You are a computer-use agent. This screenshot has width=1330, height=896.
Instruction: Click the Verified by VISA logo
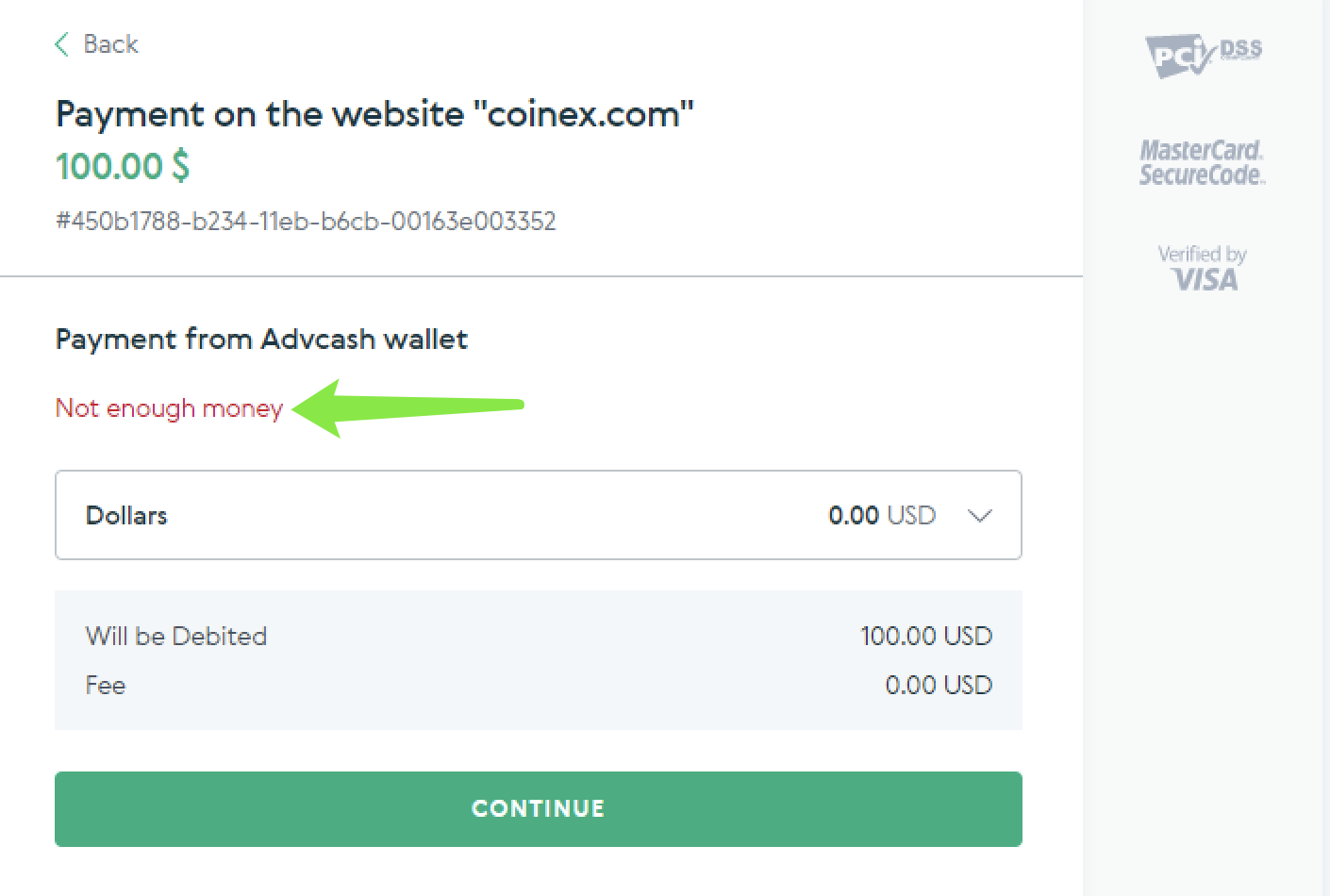click(1203, 267)
